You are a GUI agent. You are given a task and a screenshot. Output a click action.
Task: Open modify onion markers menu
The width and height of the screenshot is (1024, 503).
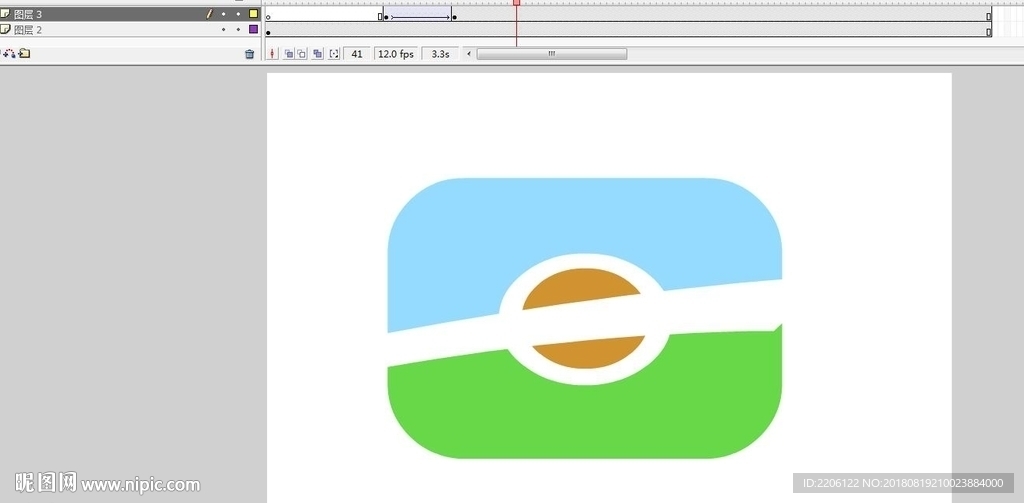pos(334,54)
